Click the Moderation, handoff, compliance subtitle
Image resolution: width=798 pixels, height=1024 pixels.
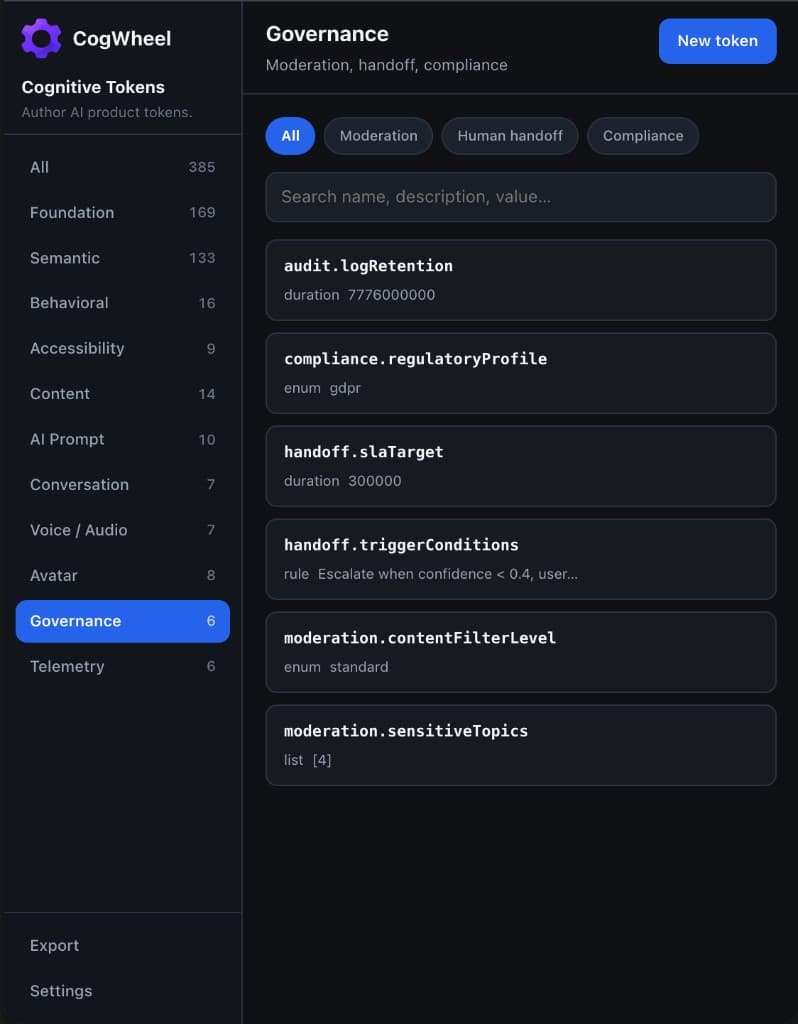pos(387,65)
